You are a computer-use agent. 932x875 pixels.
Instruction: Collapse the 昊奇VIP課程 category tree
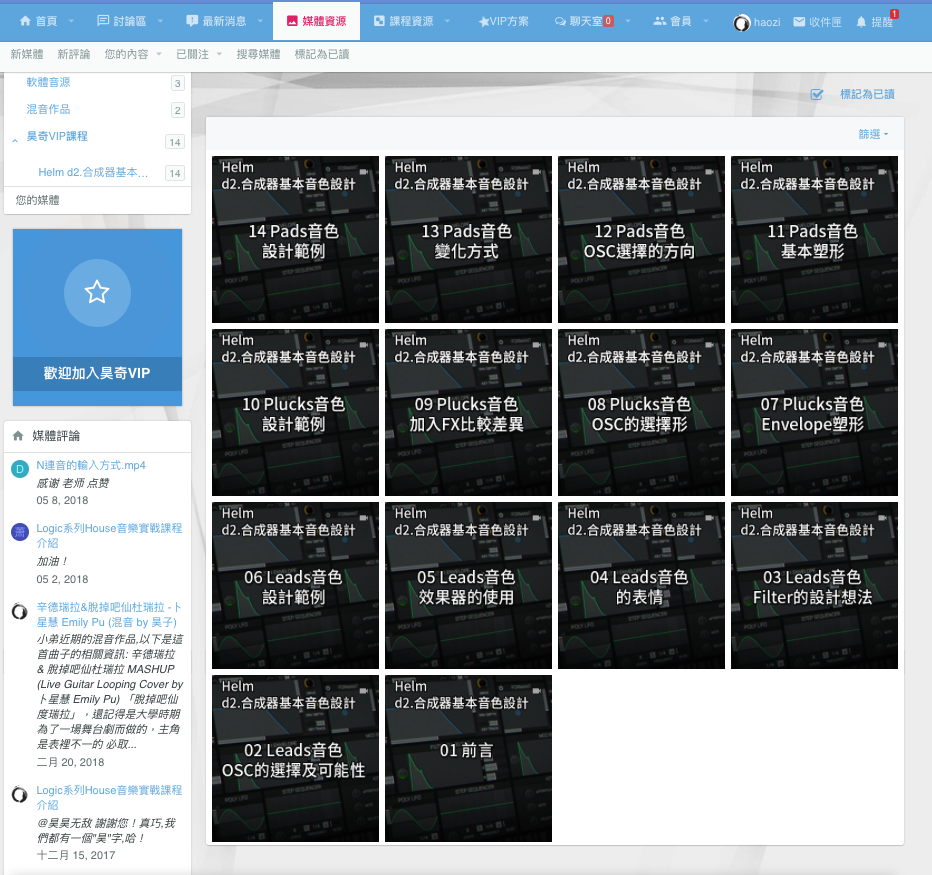click(x=15, y=140)
